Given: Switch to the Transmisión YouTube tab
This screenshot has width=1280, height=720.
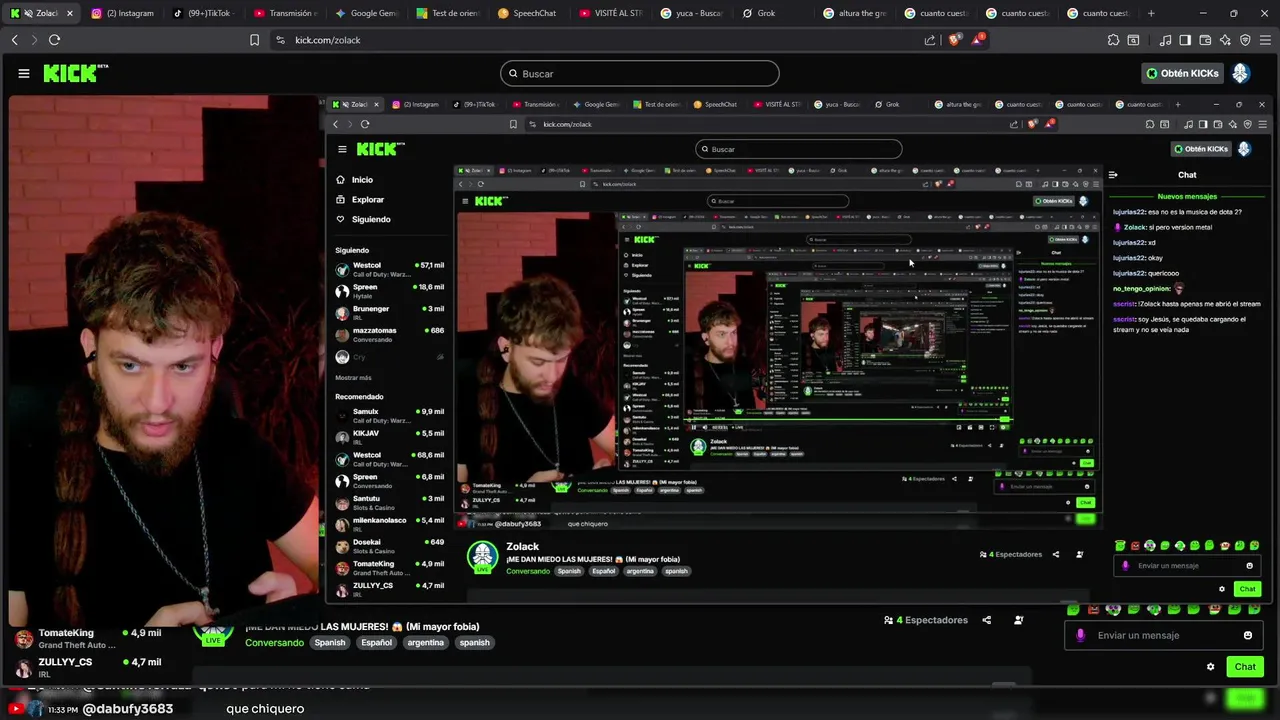Looking at the screenshot, I should [285, 13].
